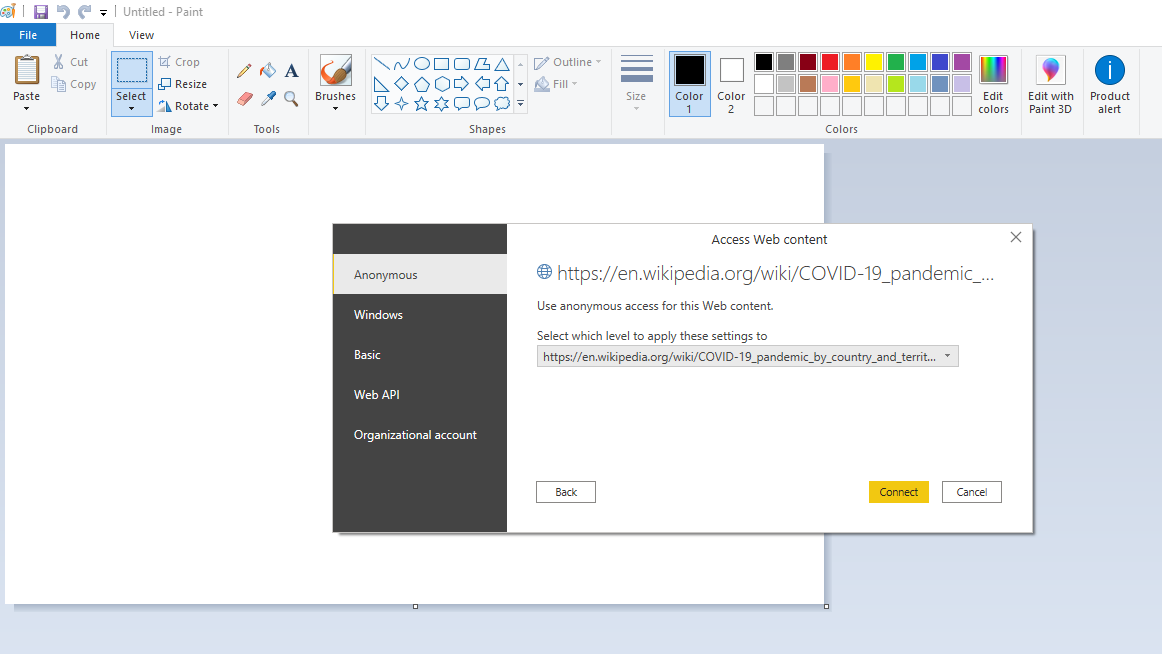Open the Rotate dropdown menu
1162x654 pixels.
pyautogui.click(x=188, y=106)
